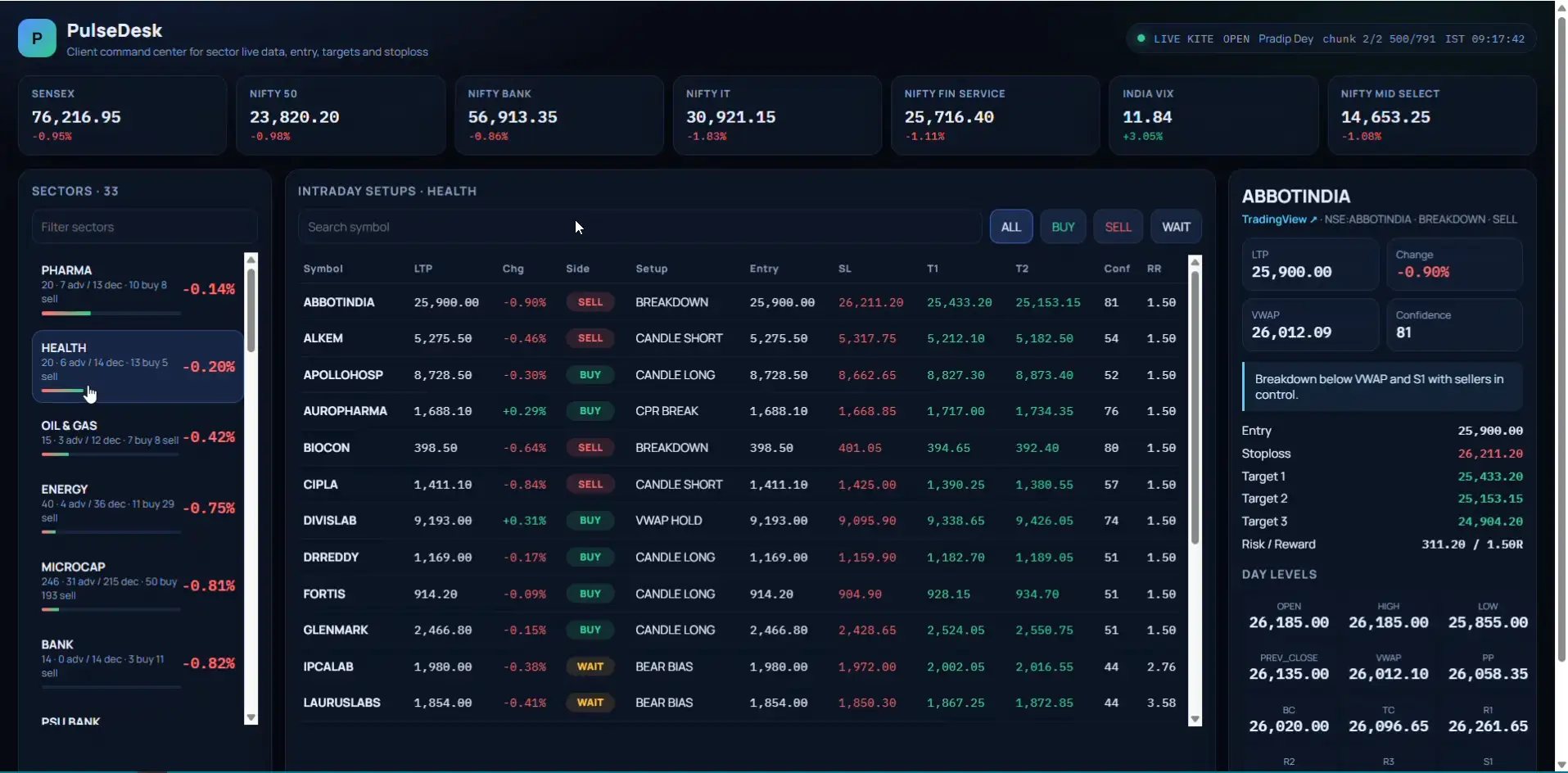1568x773 pixels.
Task: Open the NIFTY 50 index card
Action: coord(341,115)
